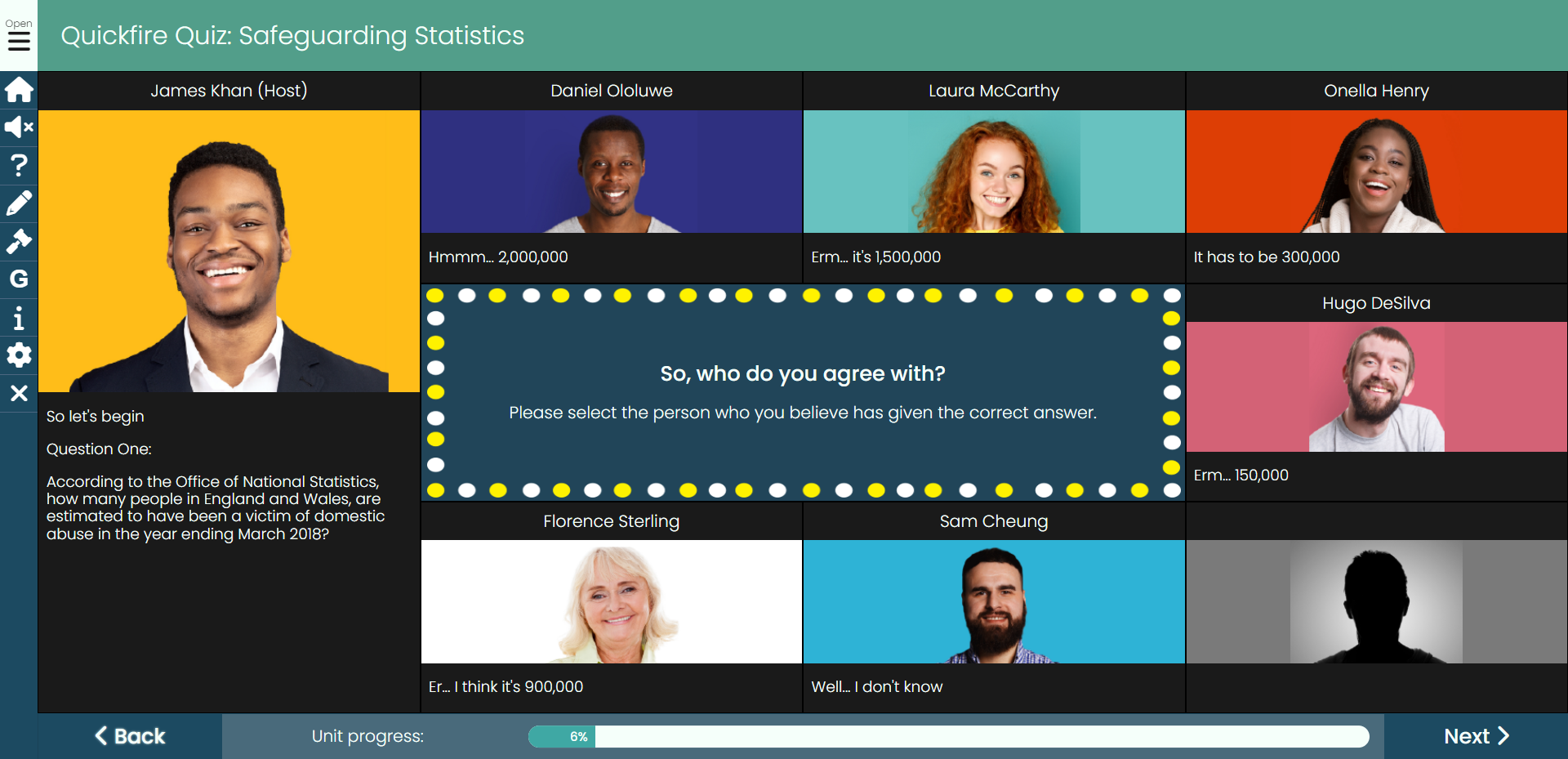The width and height of the screenshot is (1568, 759).
Task: Click the X exit icon in sidebar
Action: pos(19,394)
